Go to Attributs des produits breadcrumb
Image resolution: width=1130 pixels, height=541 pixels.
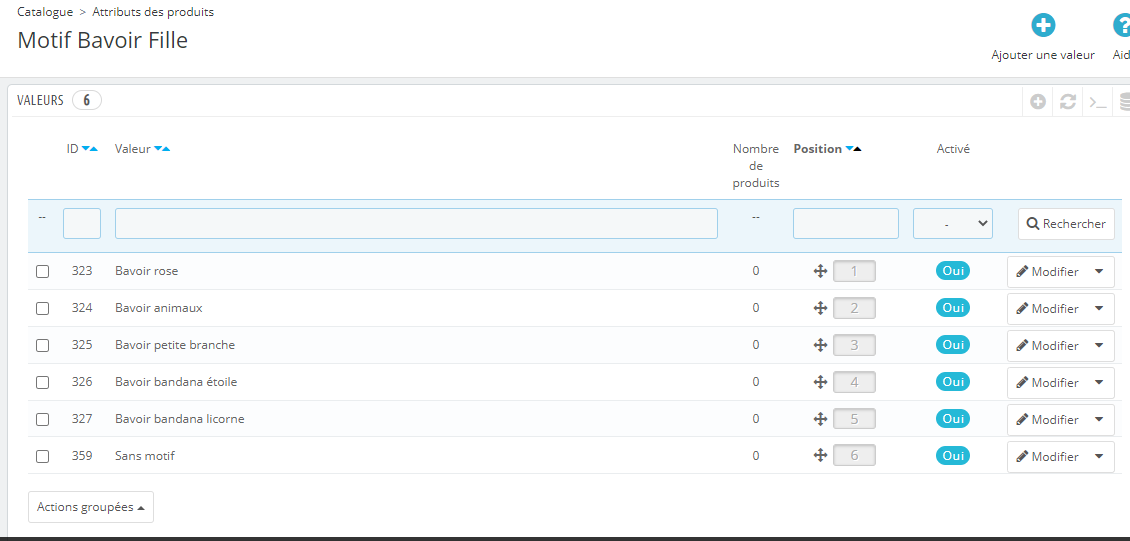[x=153, y=12]
